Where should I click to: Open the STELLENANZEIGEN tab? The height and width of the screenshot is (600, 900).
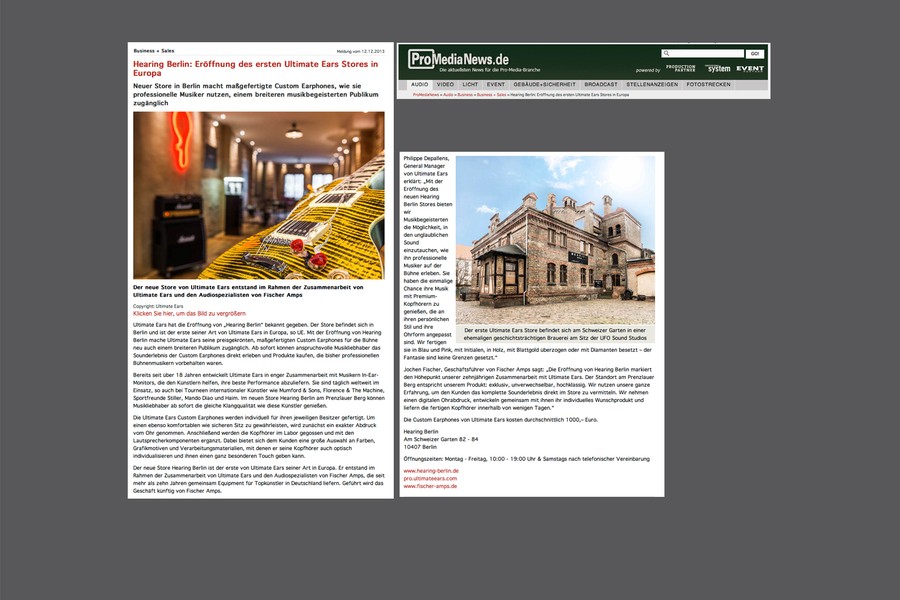pyautogui.click(x=652, y=85)
